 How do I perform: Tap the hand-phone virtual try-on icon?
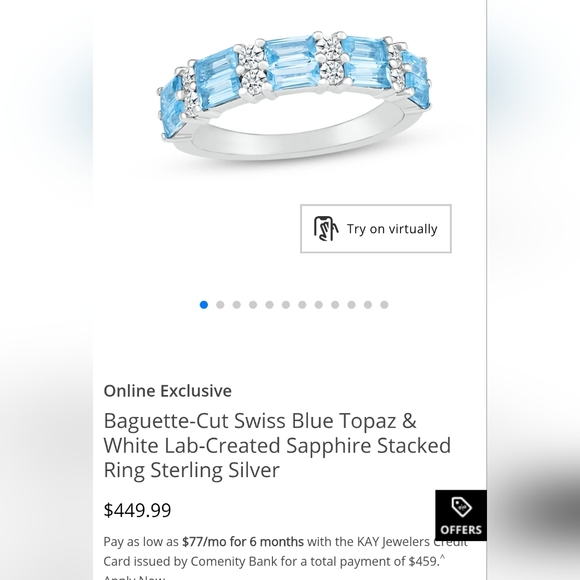(326, 229)
